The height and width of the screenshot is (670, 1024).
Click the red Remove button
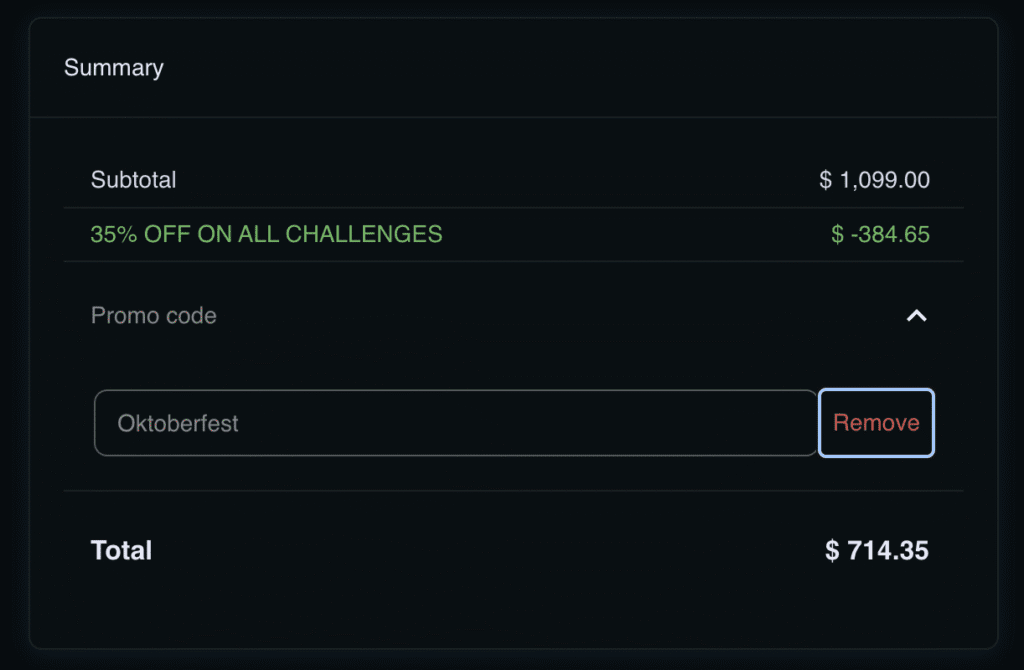(x=876, y=423)
